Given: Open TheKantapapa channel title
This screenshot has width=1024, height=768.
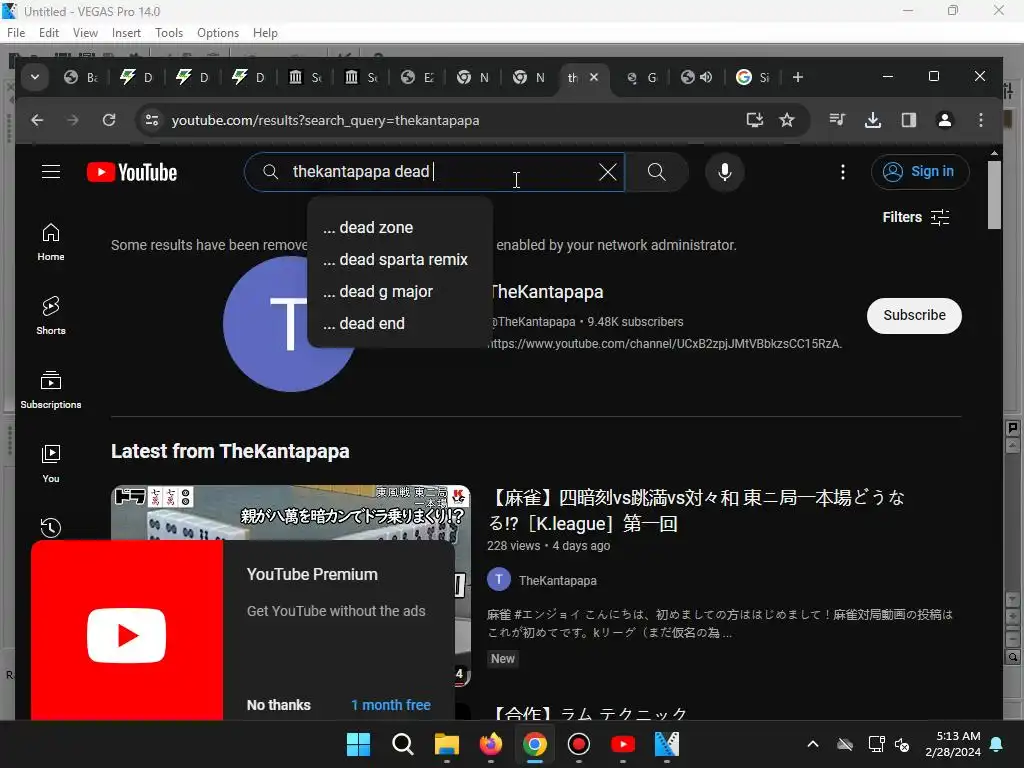Looking at the screenshot, I should [x=547, y=292].
